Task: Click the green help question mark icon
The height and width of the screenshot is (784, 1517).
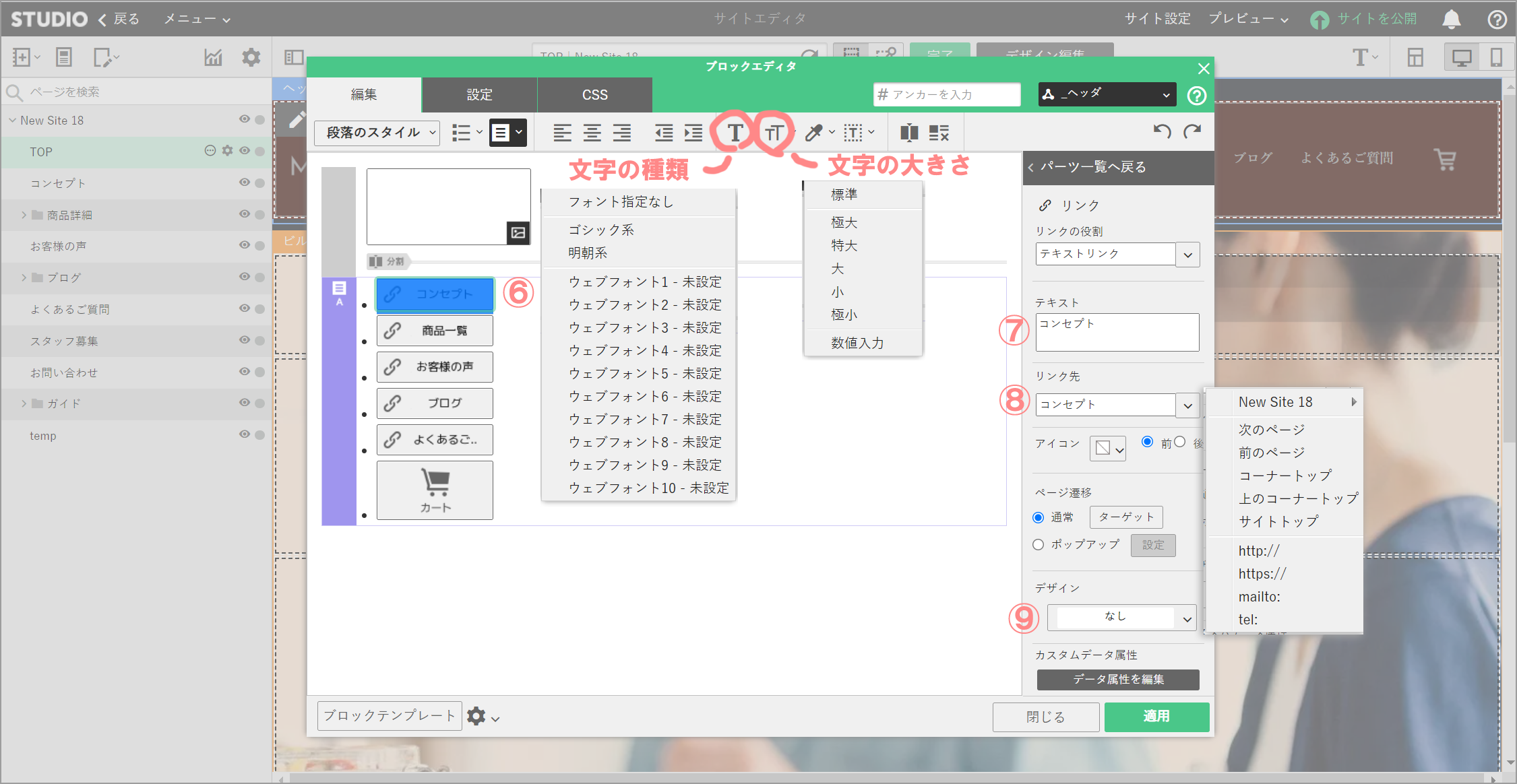Action: [1196, 96]
